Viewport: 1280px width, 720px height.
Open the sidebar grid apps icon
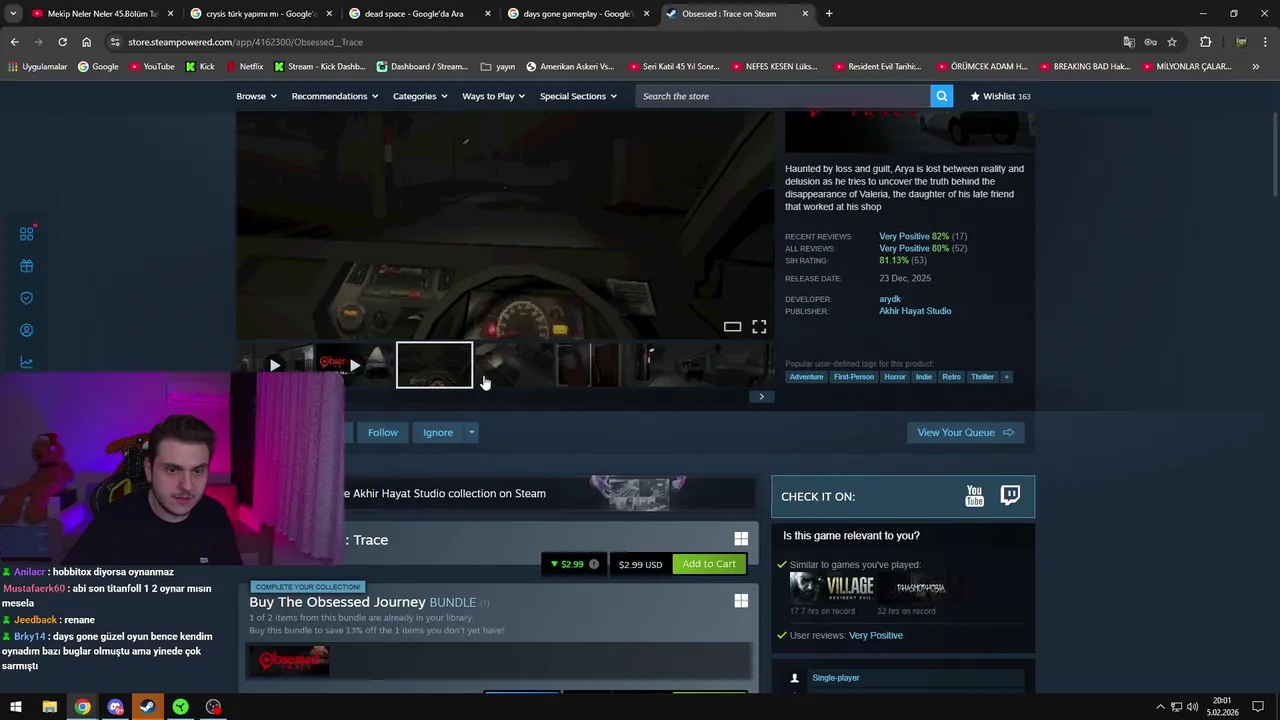(27, 233)
